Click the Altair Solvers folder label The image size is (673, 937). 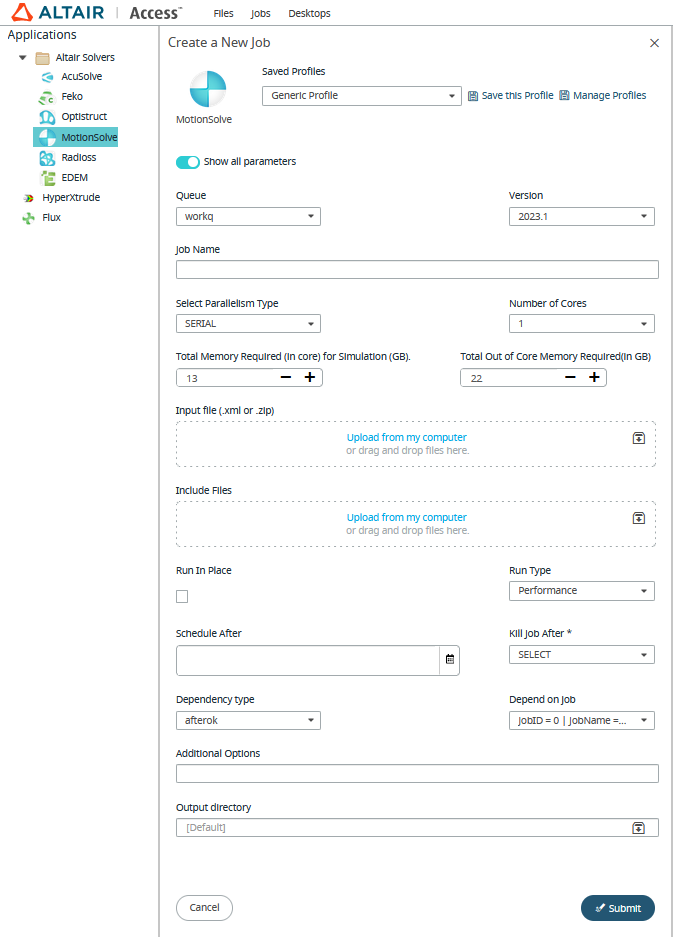click(85, 57)
